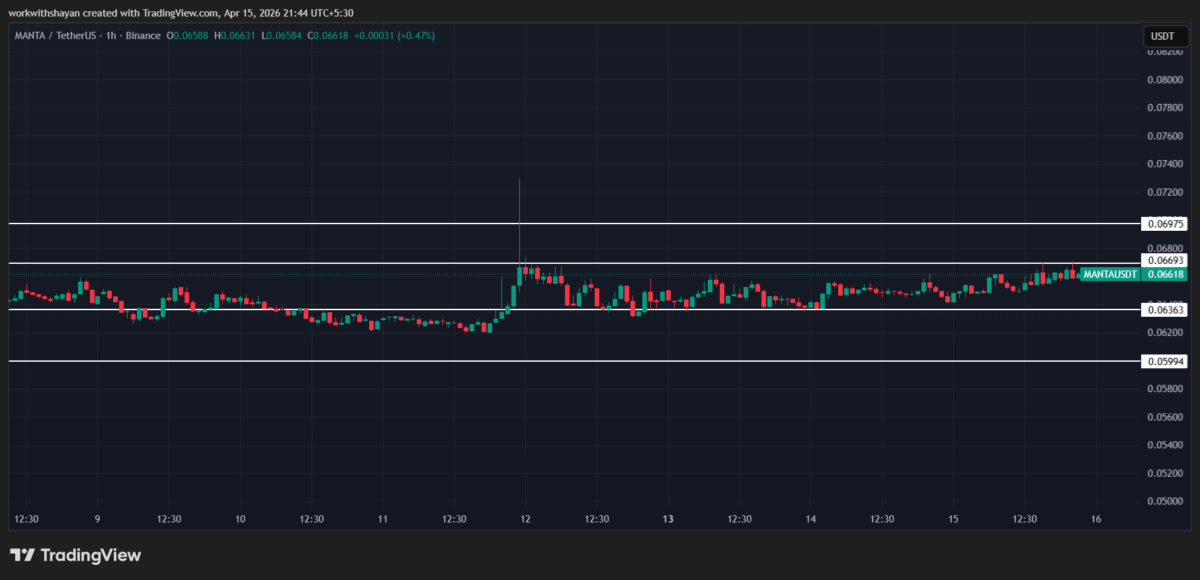
Task: Select the 0.06618 current price label
Action: 1165,274
